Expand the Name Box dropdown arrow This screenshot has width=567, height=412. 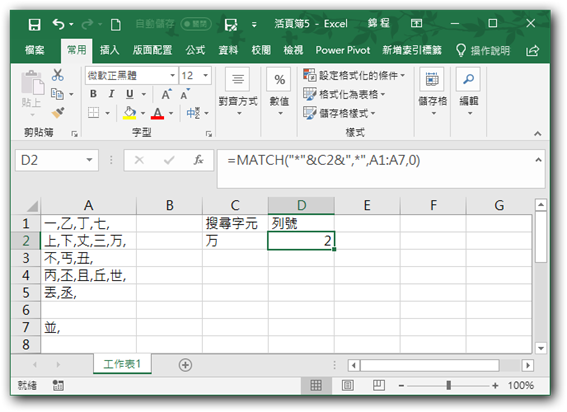89,160
